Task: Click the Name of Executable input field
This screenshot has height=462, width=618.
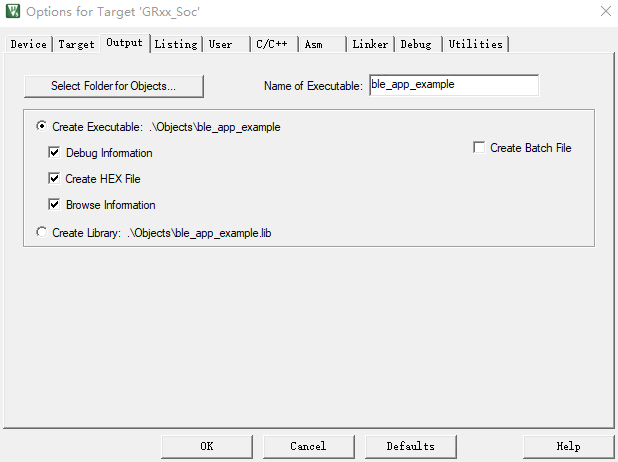Action: [454, 85]
